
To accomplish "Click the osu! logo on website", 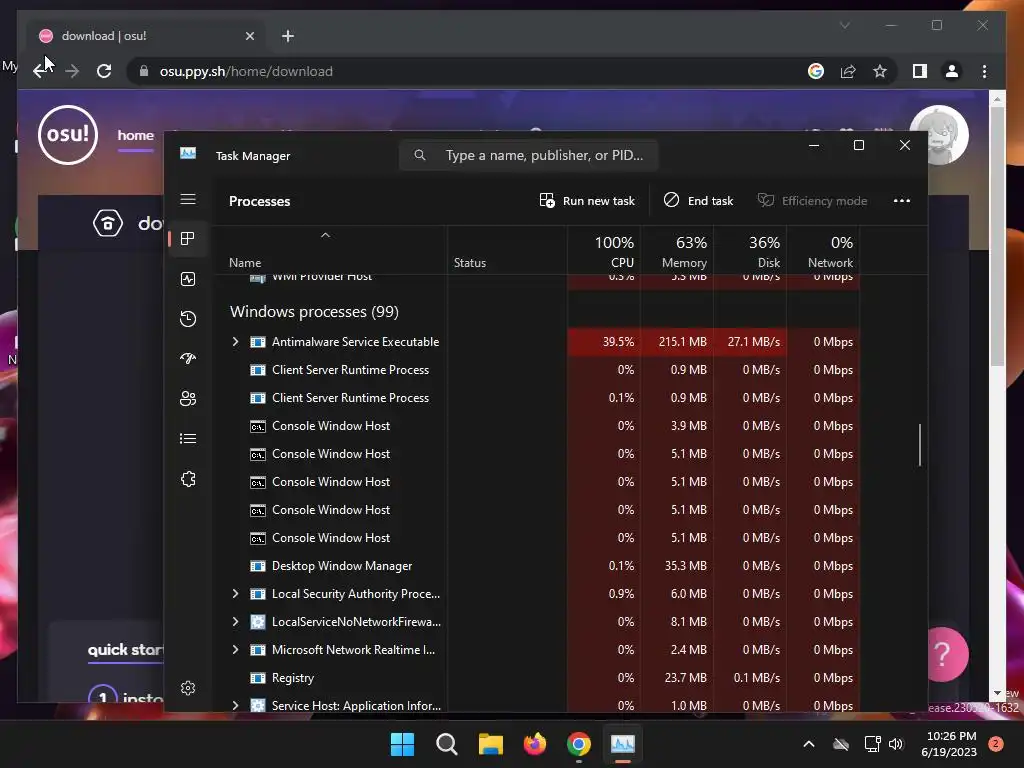I will 68,135.
